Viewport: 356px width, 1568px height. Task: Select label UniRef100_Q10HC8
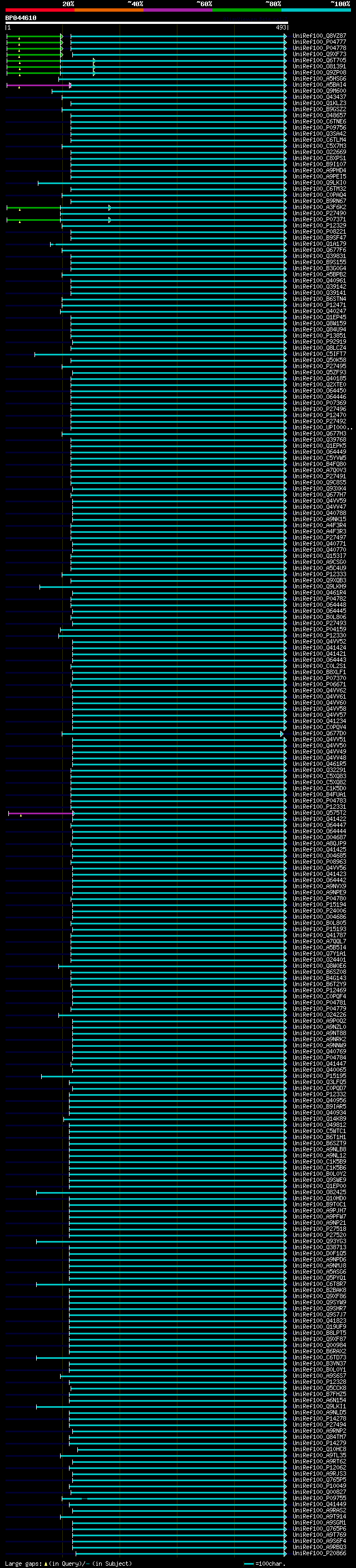pos(319,1449)
